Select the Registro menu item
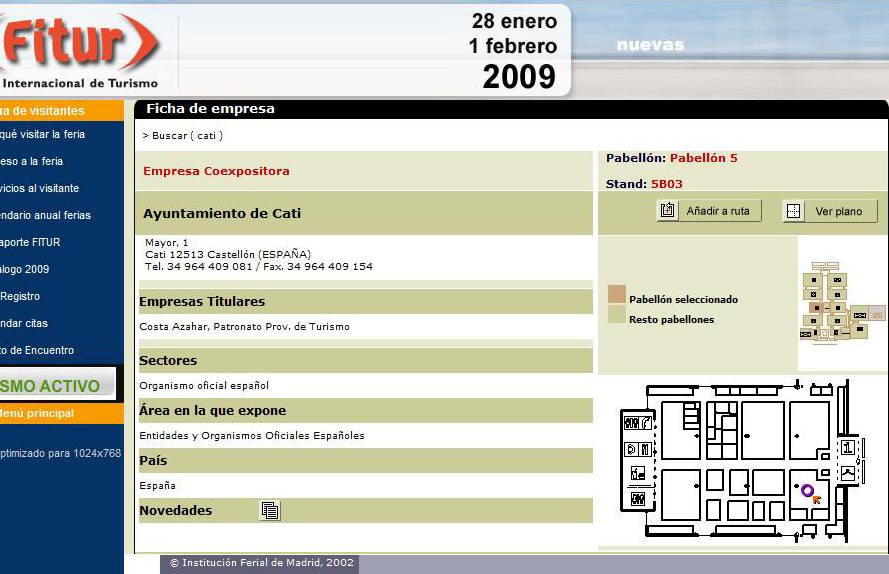The height and width of the screenshot is (574, 889). 20,296
